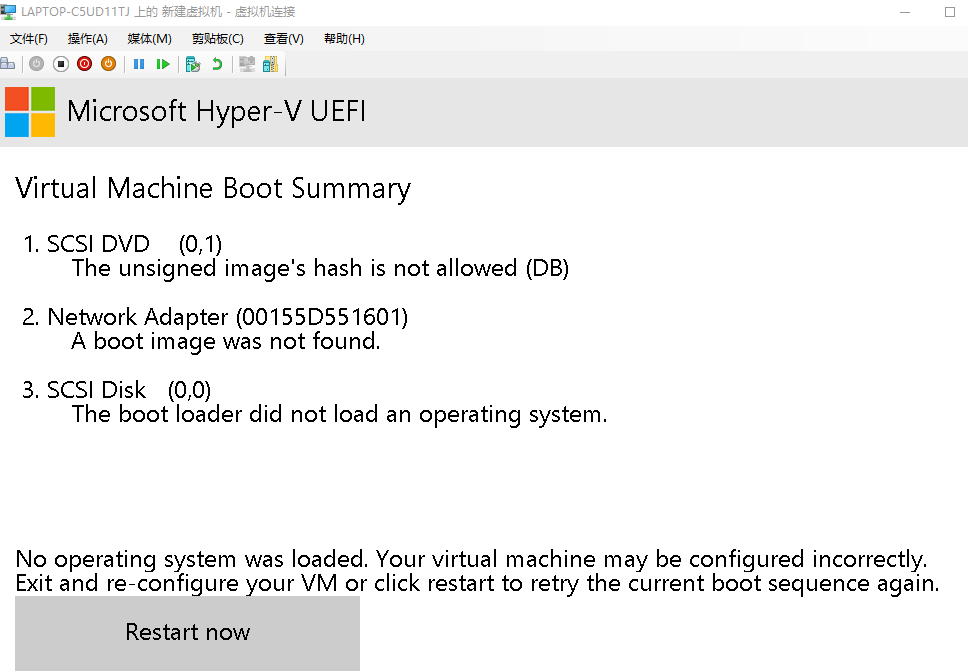Click the orange Save state icon
This screenshot has height=672, width=968.
click(108, 64)
